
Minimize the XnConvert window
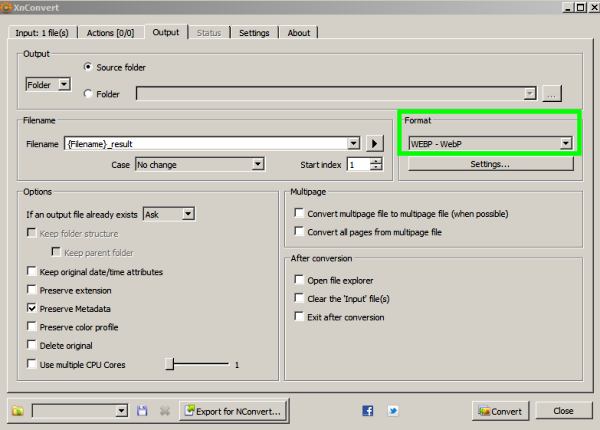click(568, 7)
